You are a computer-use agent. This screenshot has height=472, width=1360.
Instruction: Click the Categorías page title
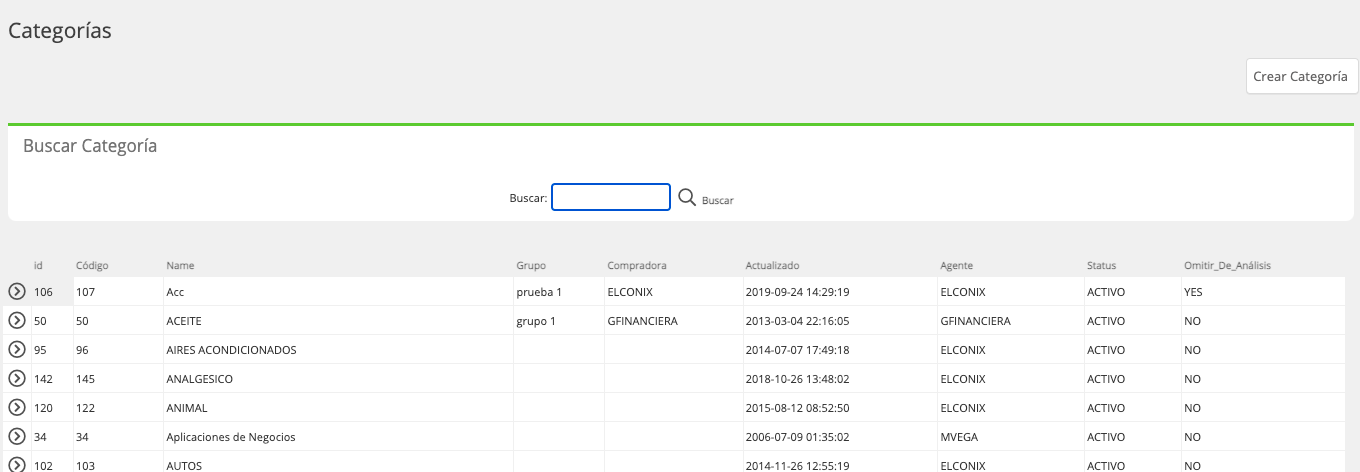(60, 31)
